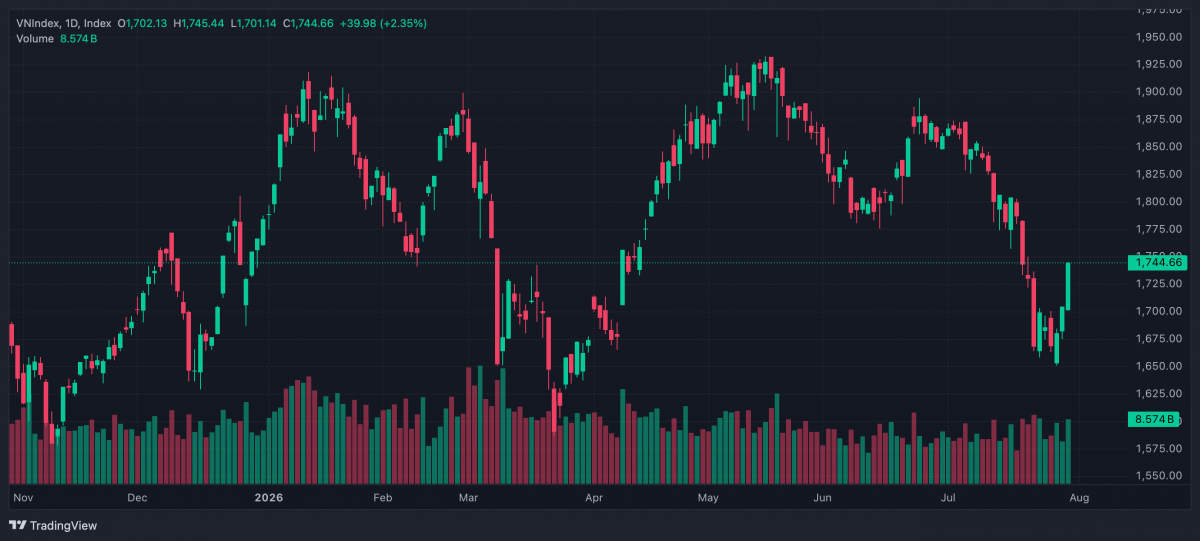1200x541 pixels.
Task: Click the 1,550.00 price axis label
Action: click(1161, 476)
